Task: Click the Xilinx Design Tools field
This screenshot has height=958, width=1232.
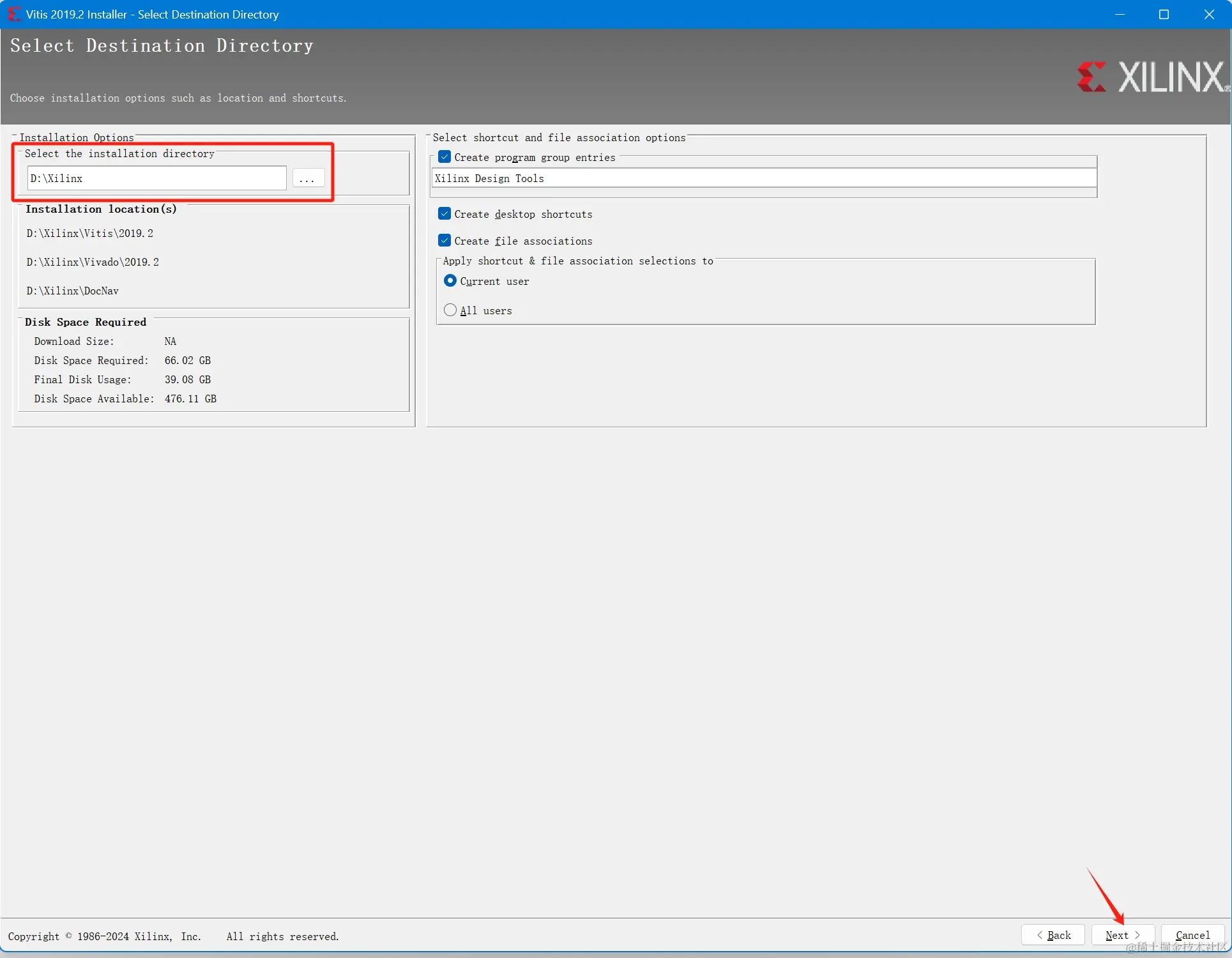Action: point(763,179)
